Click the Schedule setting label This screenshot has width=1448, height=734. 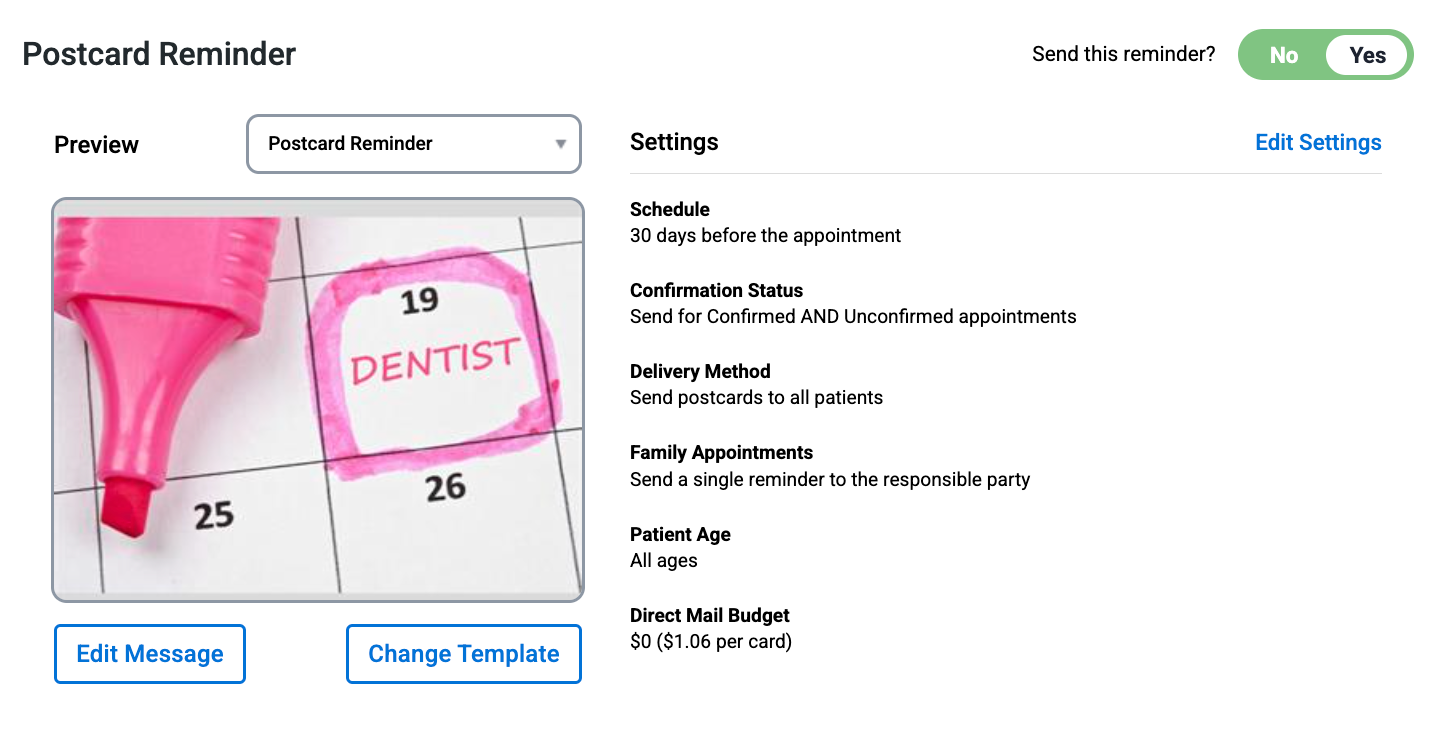(670, 210)
